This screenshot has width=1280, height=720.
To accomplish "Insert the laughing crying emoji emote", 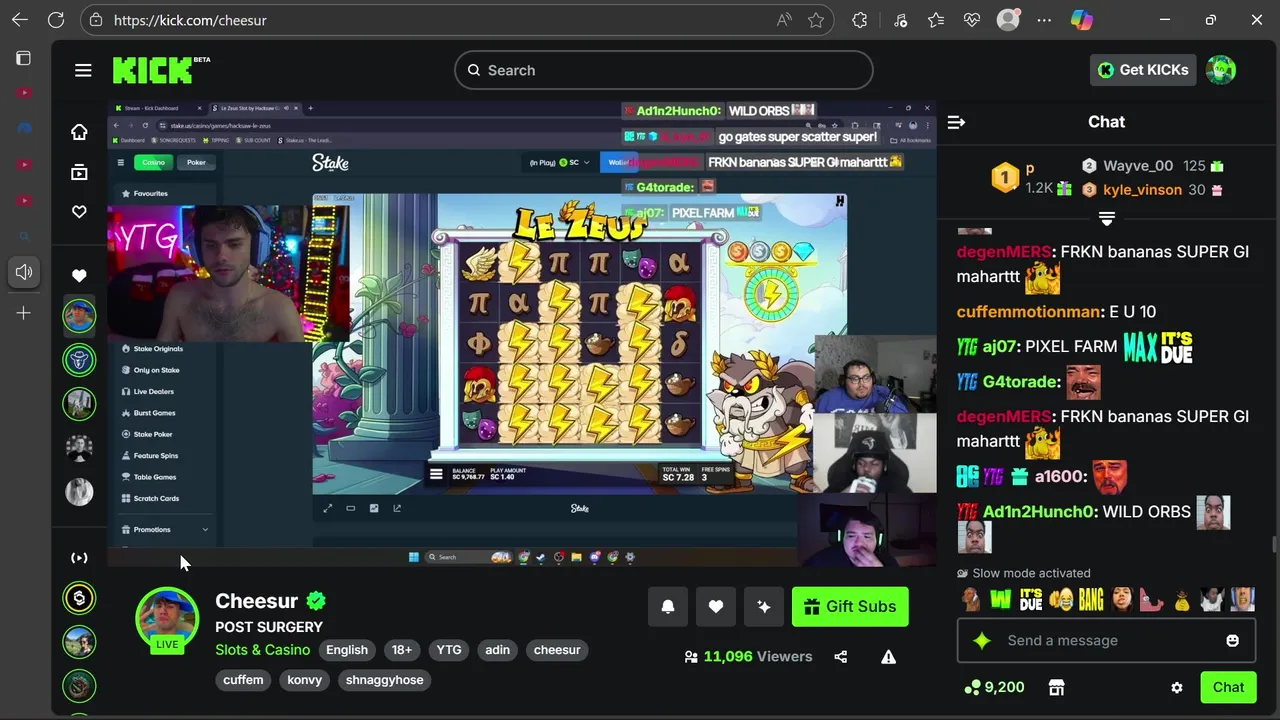I will pos(1061,599).
